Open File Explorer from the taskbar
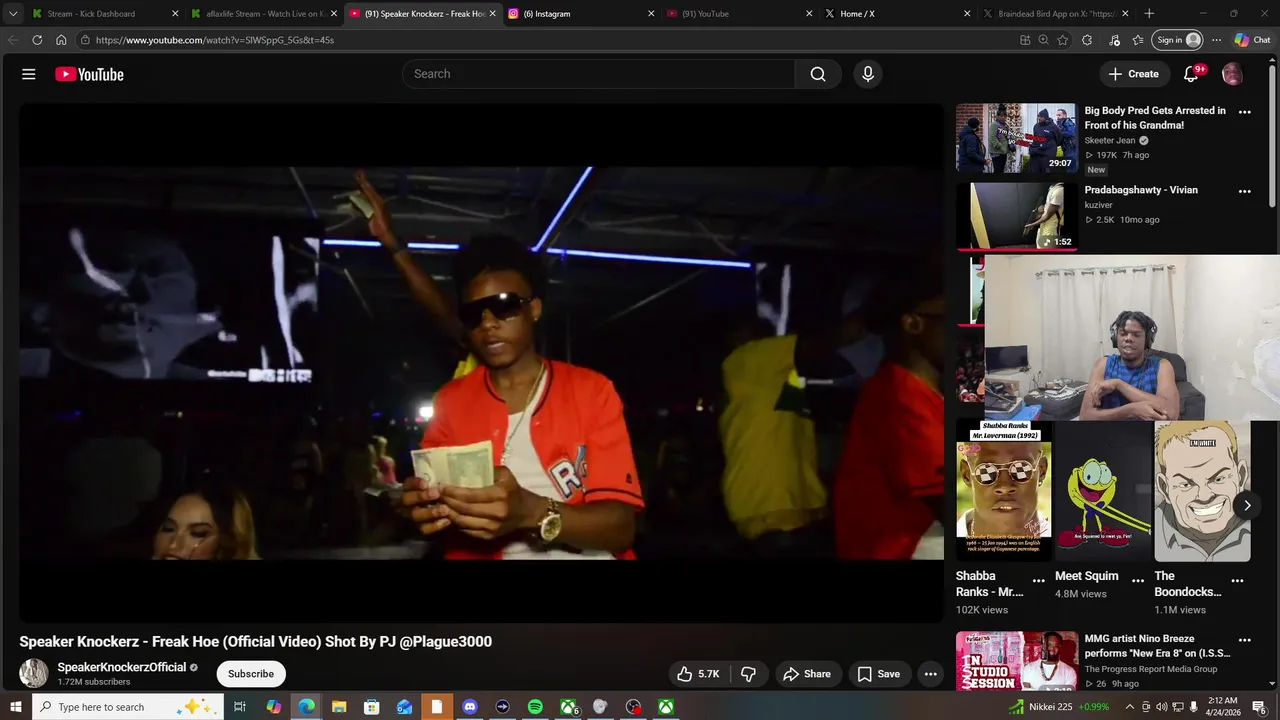 click(338, 707)
